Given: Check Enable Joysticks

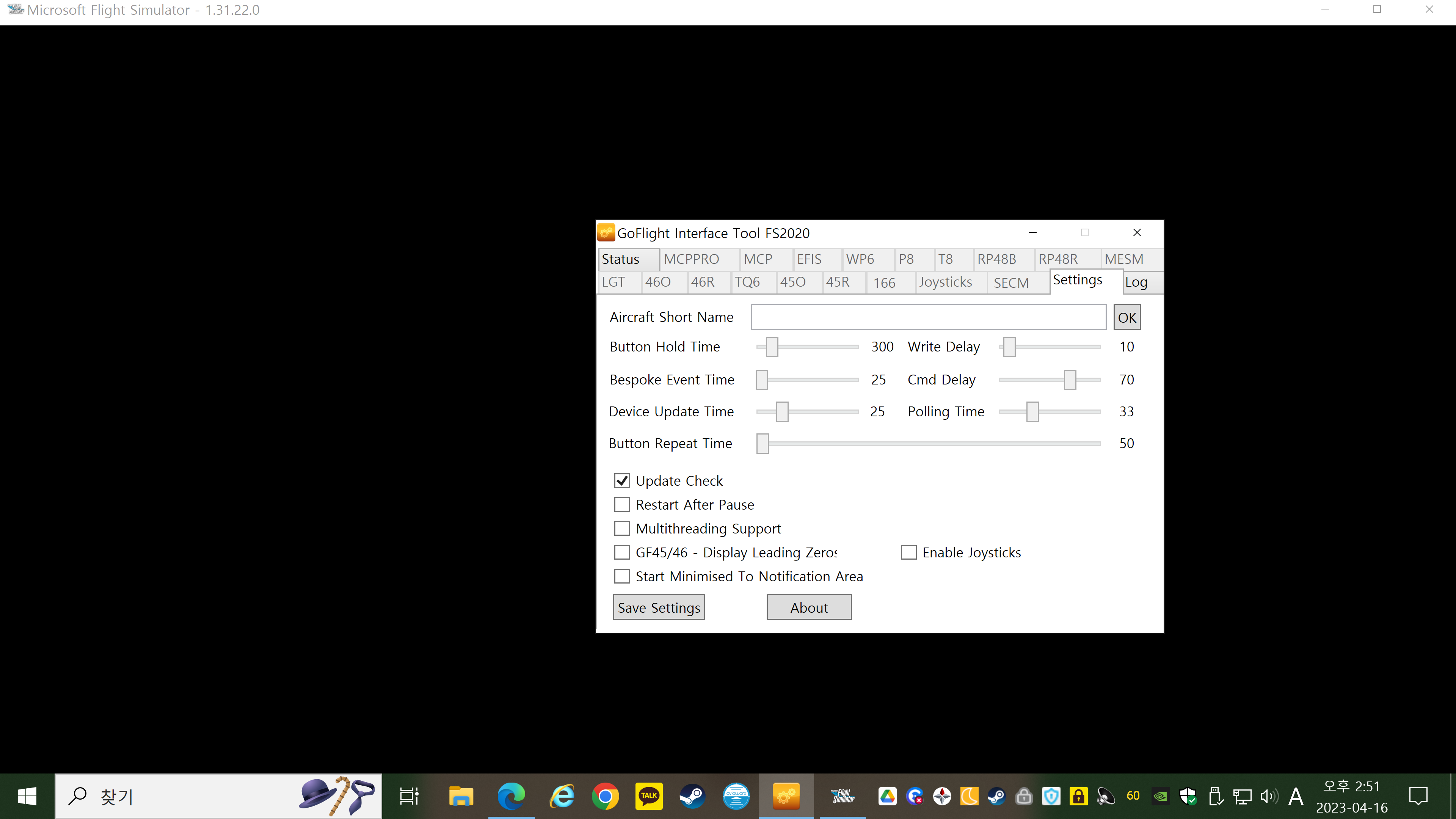Looking at the screenshot, I should click(909, 552).
